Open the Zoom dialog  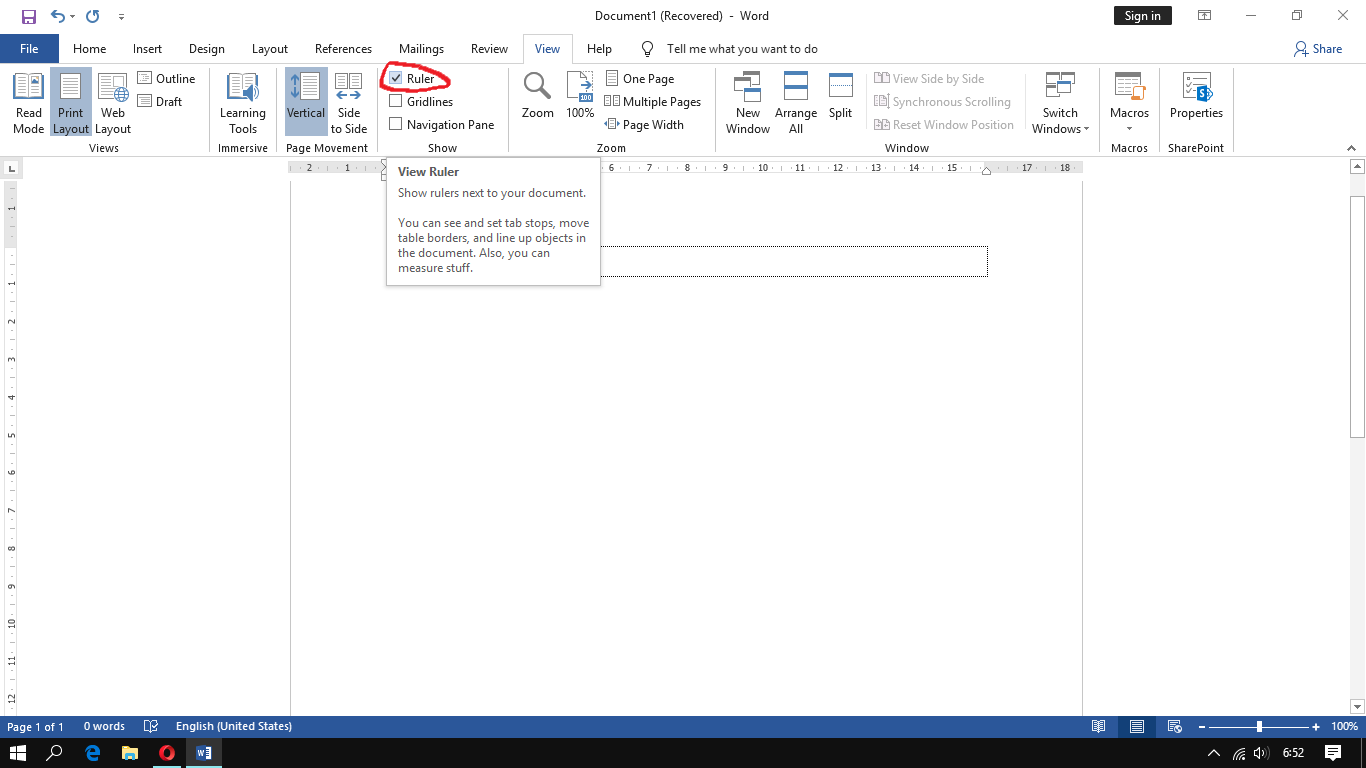[538, 96]
